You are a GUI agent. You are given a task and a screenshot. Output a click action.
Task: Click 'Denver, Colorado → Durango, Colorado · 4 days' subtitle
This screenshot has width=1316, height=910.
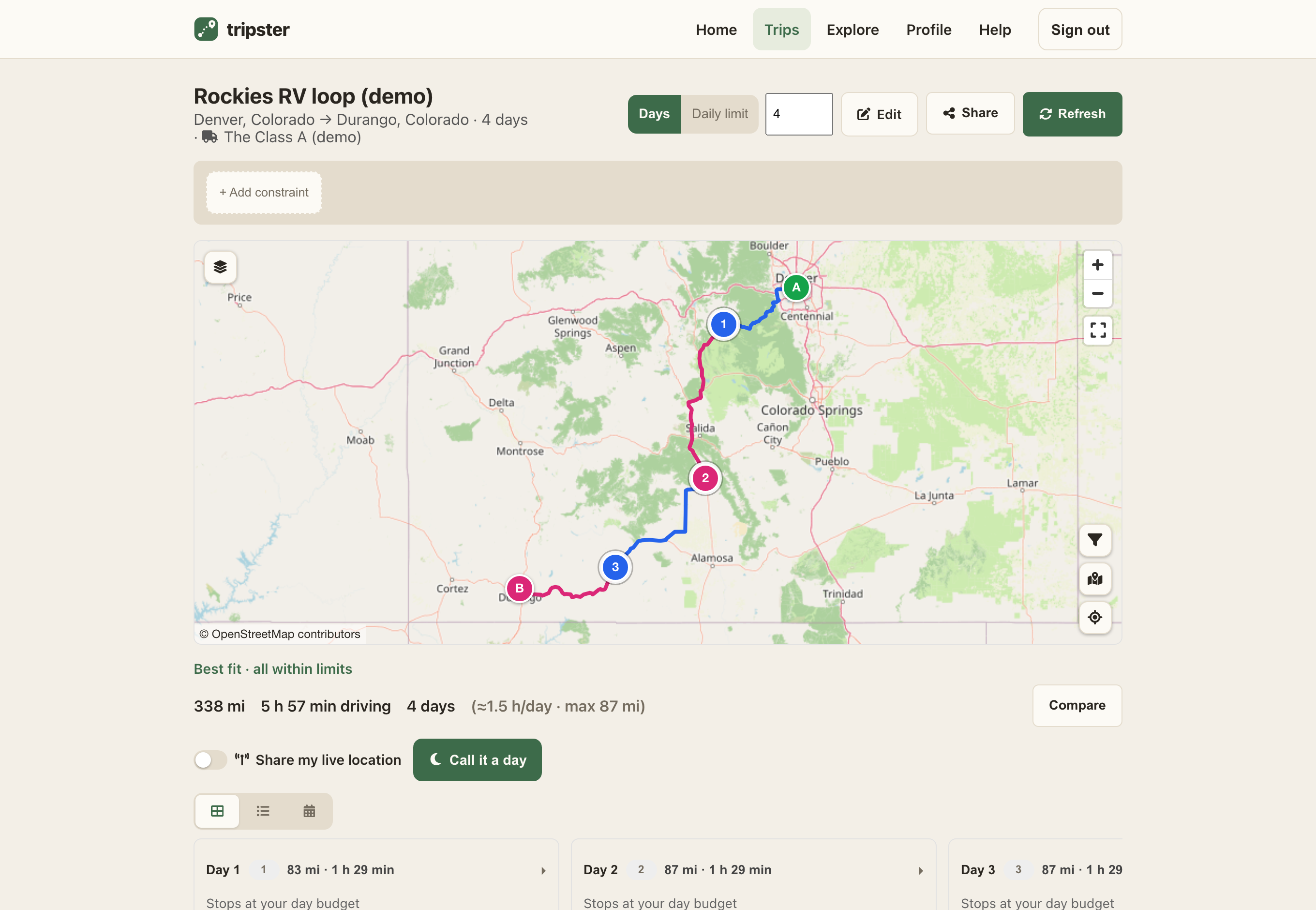pos(361,120)
